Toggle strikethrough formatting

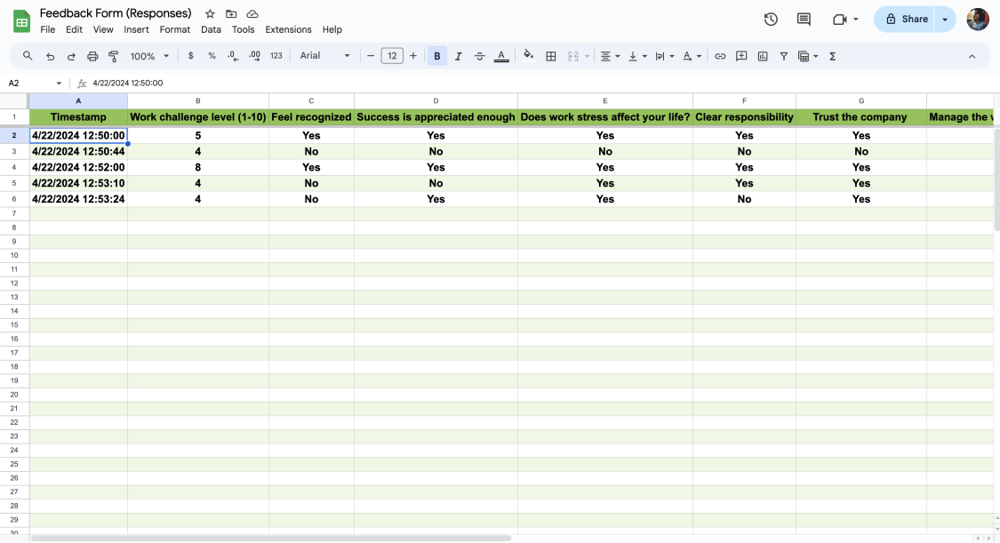click(480, 57)
